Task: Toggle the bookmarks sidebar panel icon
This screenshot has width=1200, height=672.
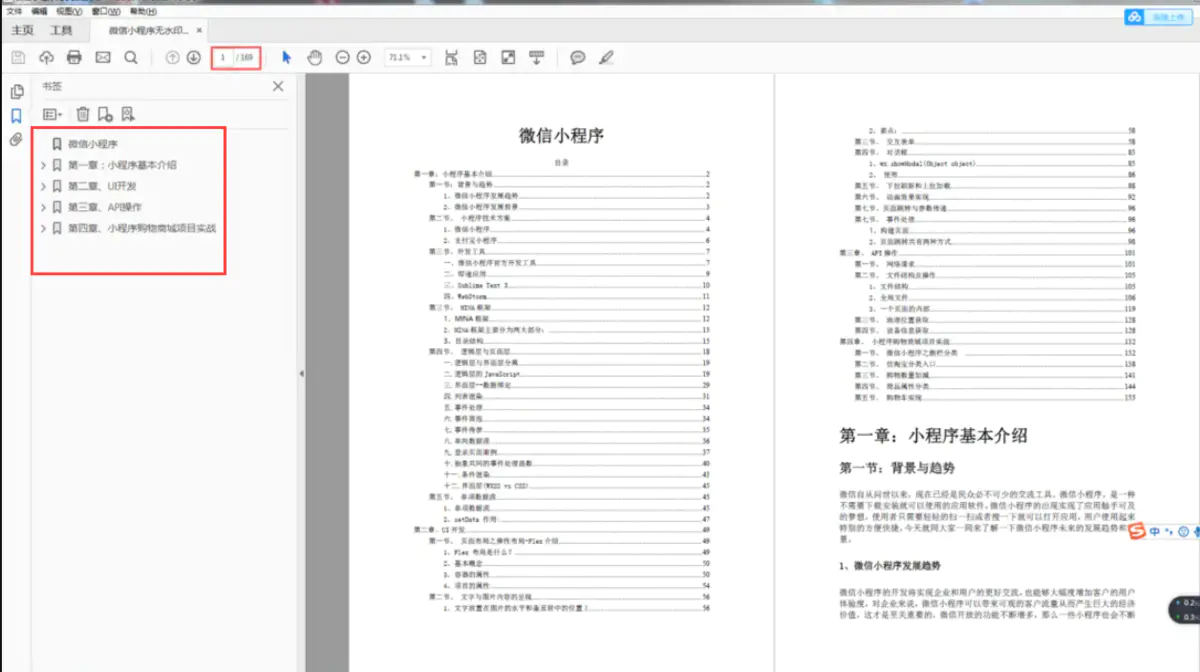Action: [x=16, y=116]
